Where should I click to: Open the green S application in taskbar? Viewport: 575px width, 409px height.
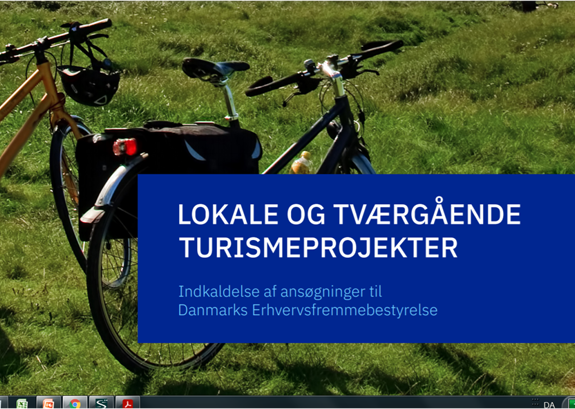pos(101,403)
